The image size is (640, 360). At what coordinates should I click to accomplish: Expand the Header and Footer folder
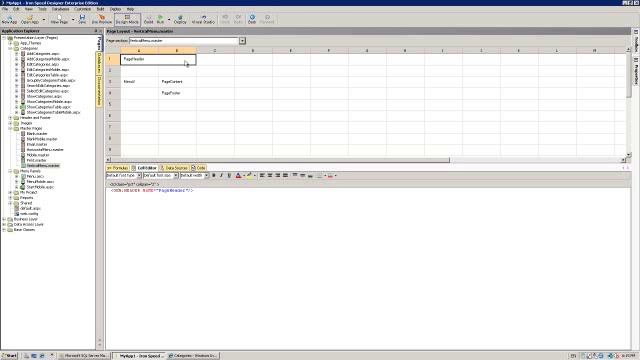point(11,118)
